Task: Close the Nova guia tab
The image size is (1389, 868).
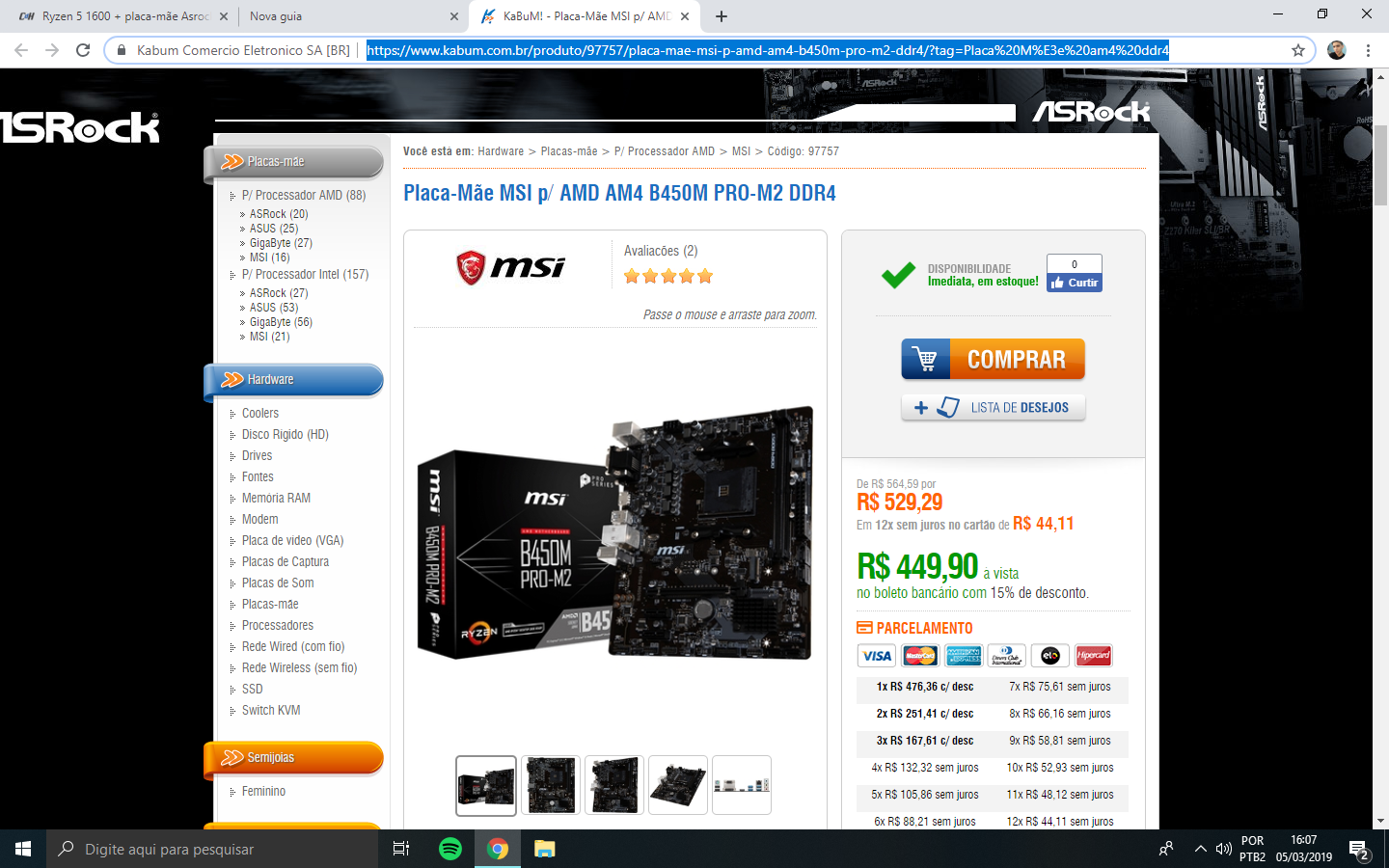Action: point(454,16)
